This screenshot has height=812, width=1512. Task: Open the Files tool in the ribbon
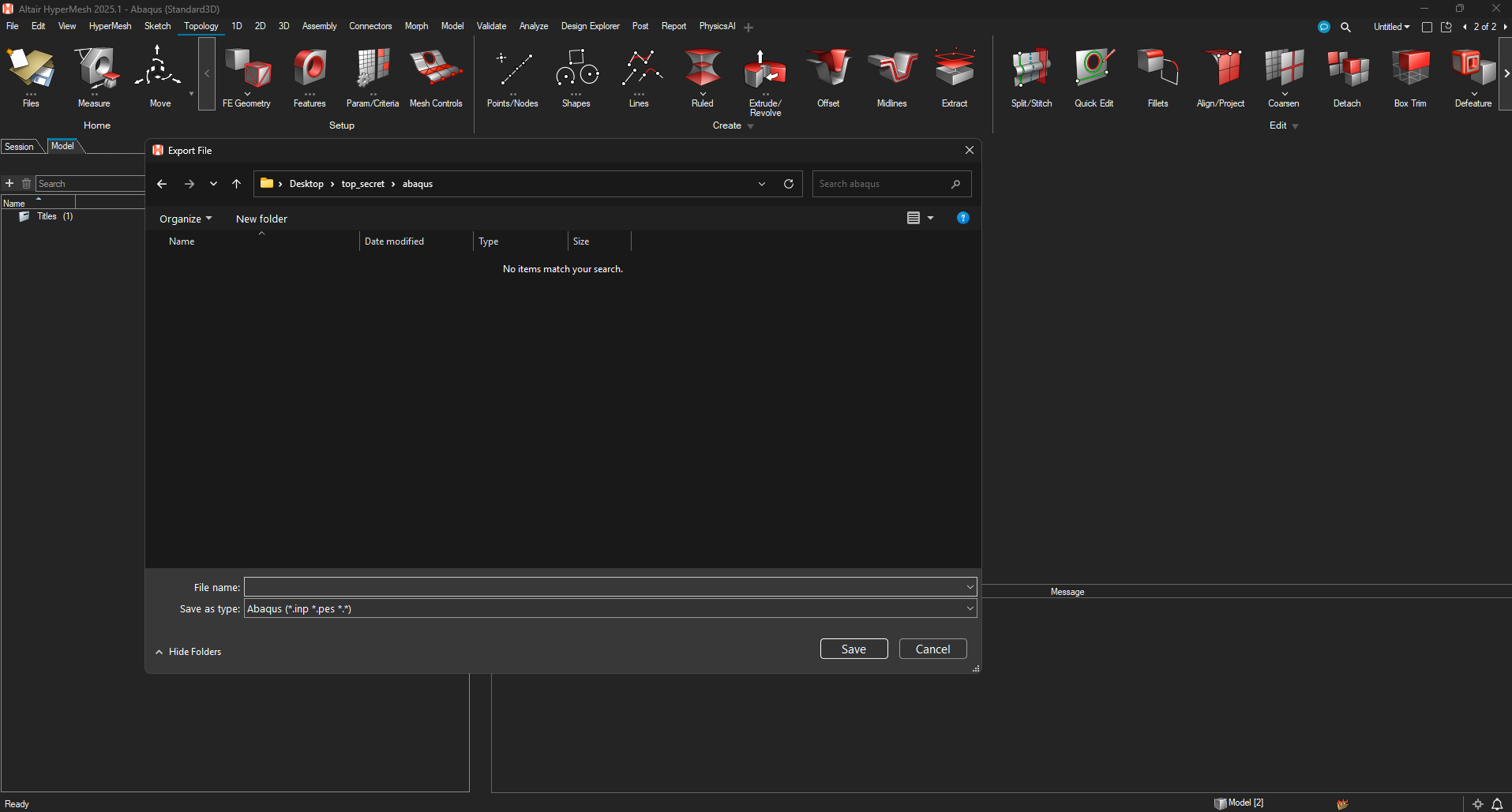31,77
